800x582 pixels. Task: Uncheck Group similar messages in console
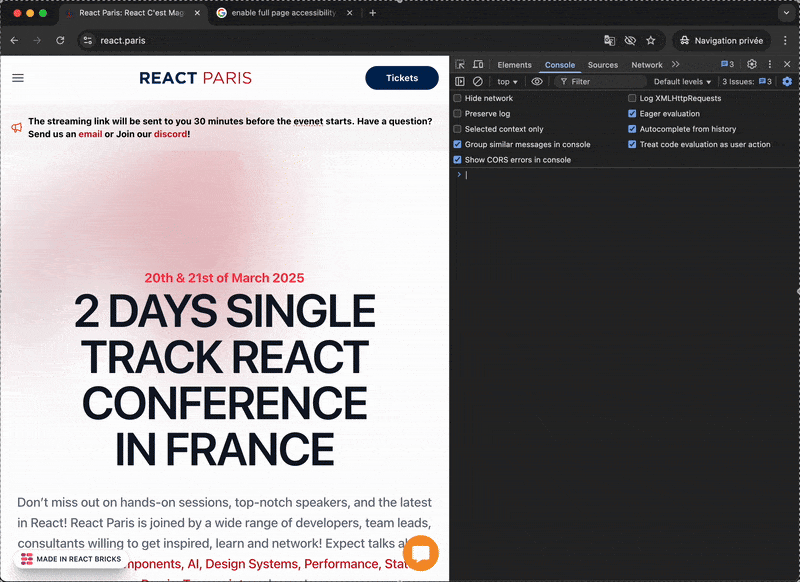click(457, 144)
